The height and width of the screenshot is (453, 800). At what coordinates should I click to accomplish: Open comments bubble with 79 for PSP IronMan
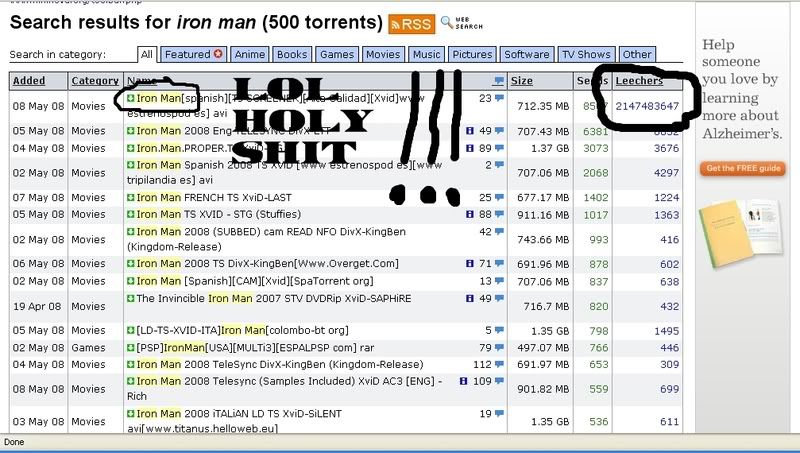tap(499, 347)
